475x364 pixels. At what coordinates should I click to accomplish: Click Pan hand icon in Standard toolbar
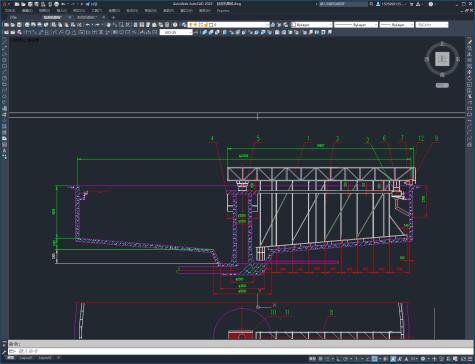coord(109,25)
